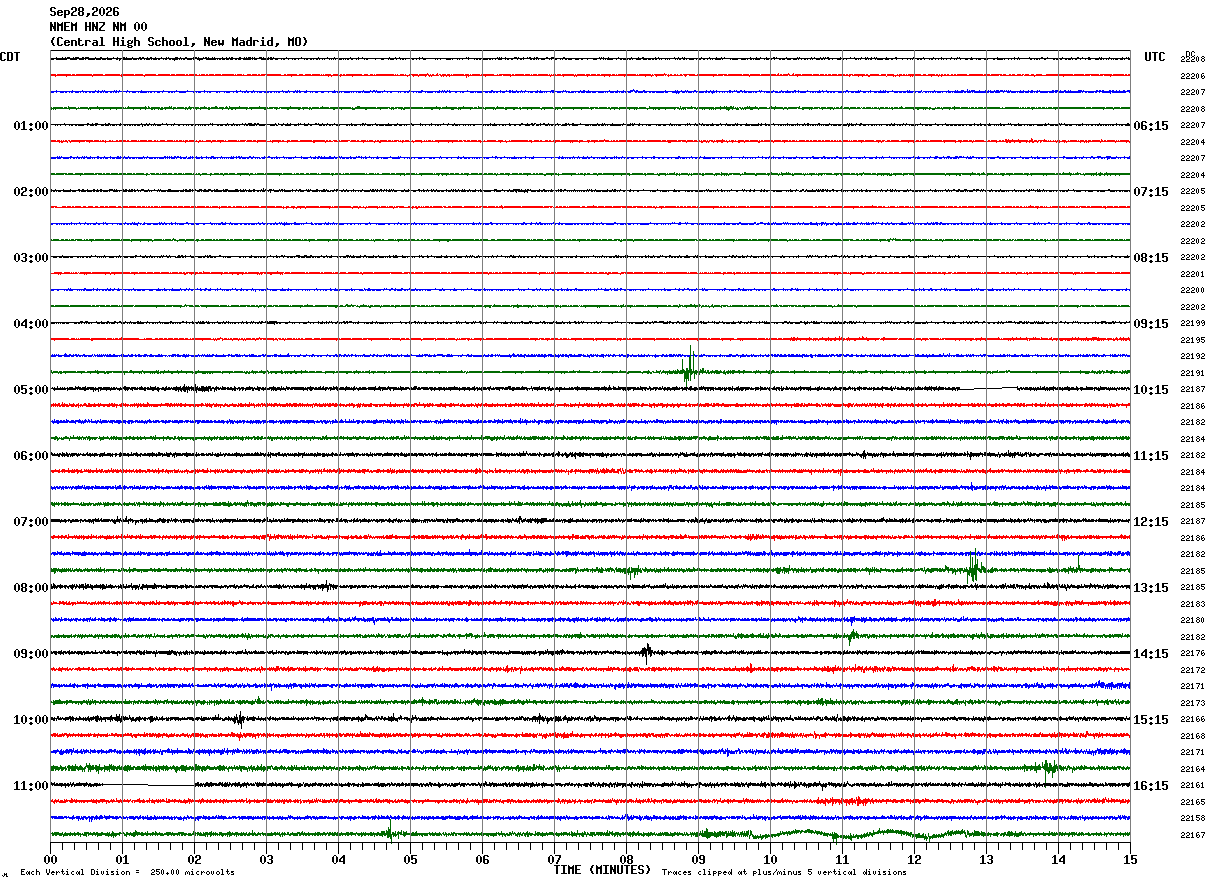The width and height of the screenshot is (1210, 886).
Task: Click the green seismic spike near minute 9
Action: coord(689,366)
